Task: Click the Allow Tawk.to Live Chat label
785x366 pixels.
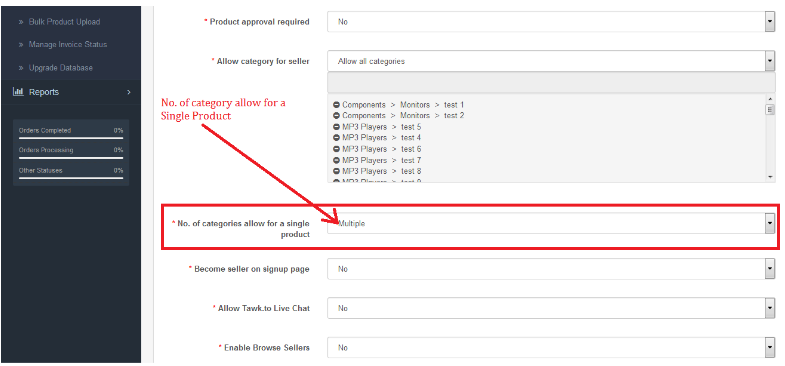Action: pyautogui.click(x=264, y=308)
